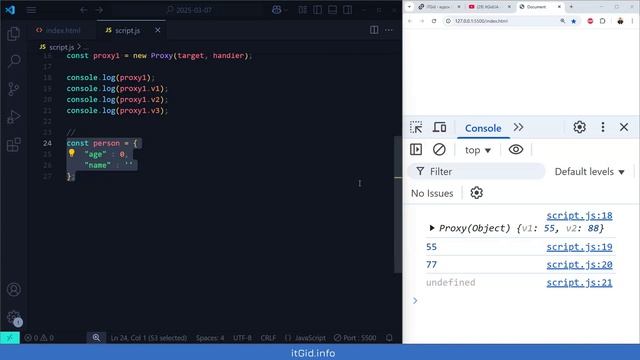
Task: Clear the console
Action: (439, 149)
